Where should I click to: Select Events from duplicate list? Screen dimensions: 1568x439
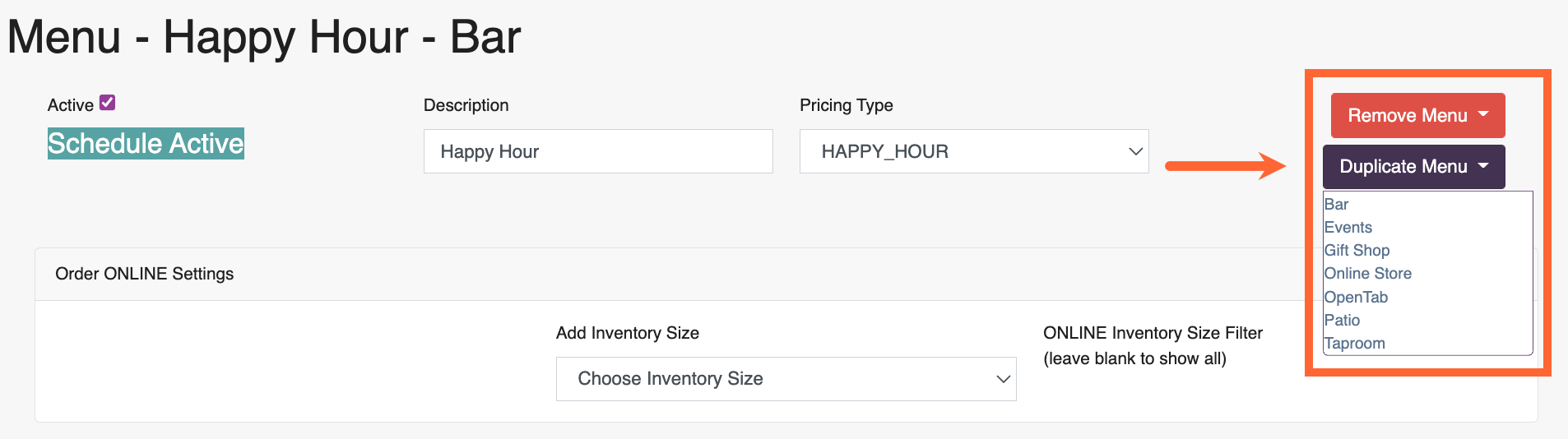1348,227
